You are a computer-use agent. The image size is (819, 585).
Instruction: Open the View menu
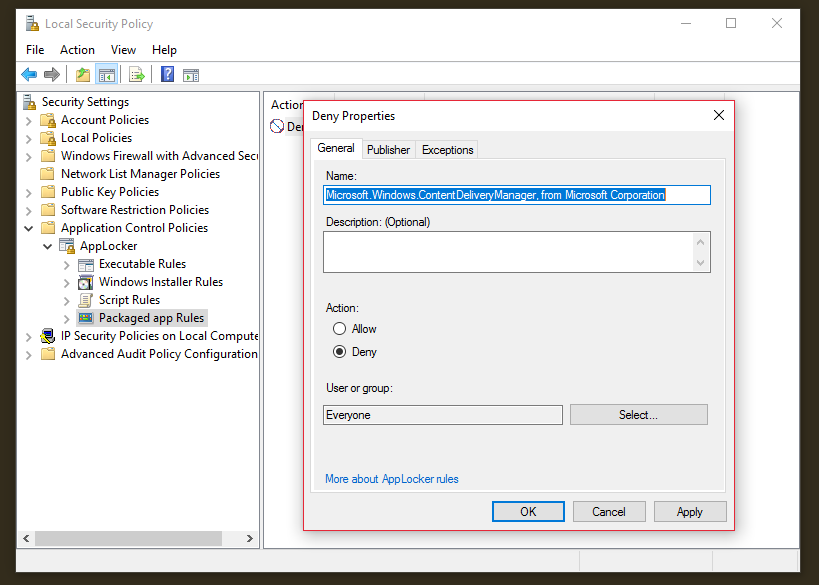[123, 50]
